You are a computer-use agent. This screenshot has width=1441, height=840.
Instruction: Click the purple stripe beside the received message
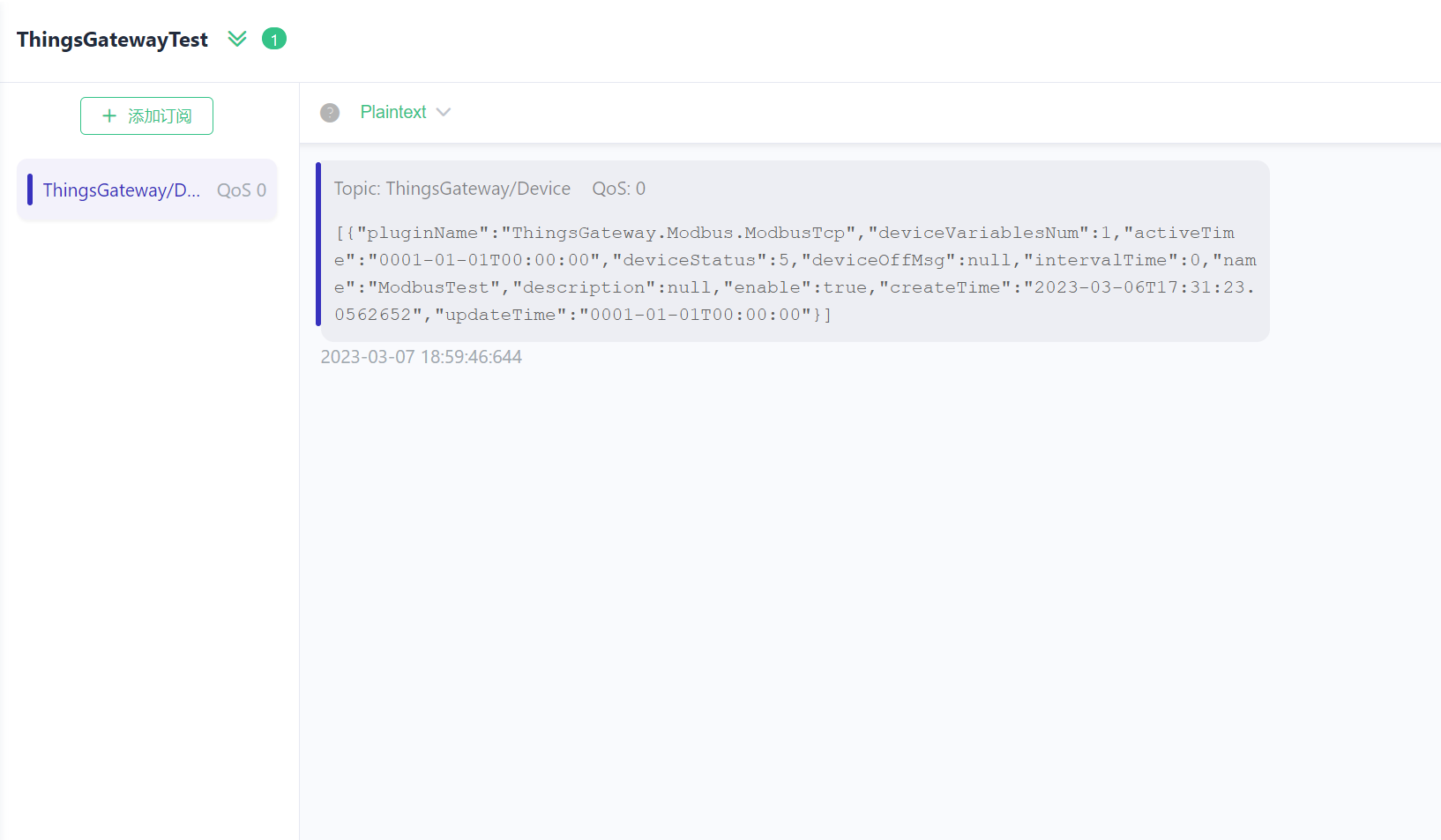click(x=318, y=244)
